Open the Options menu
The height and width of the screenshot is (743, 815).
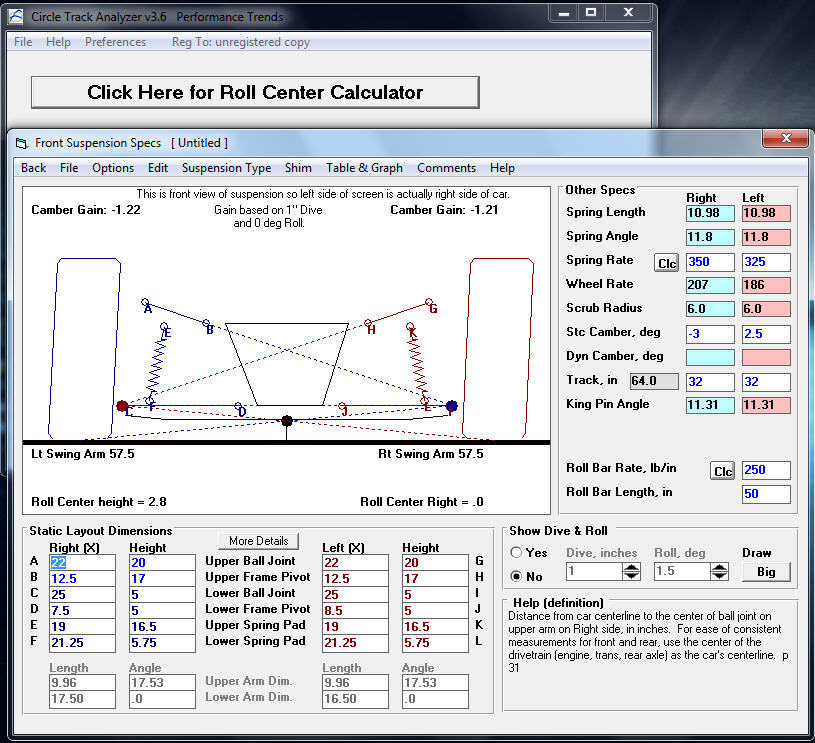(x=113, y=168)
